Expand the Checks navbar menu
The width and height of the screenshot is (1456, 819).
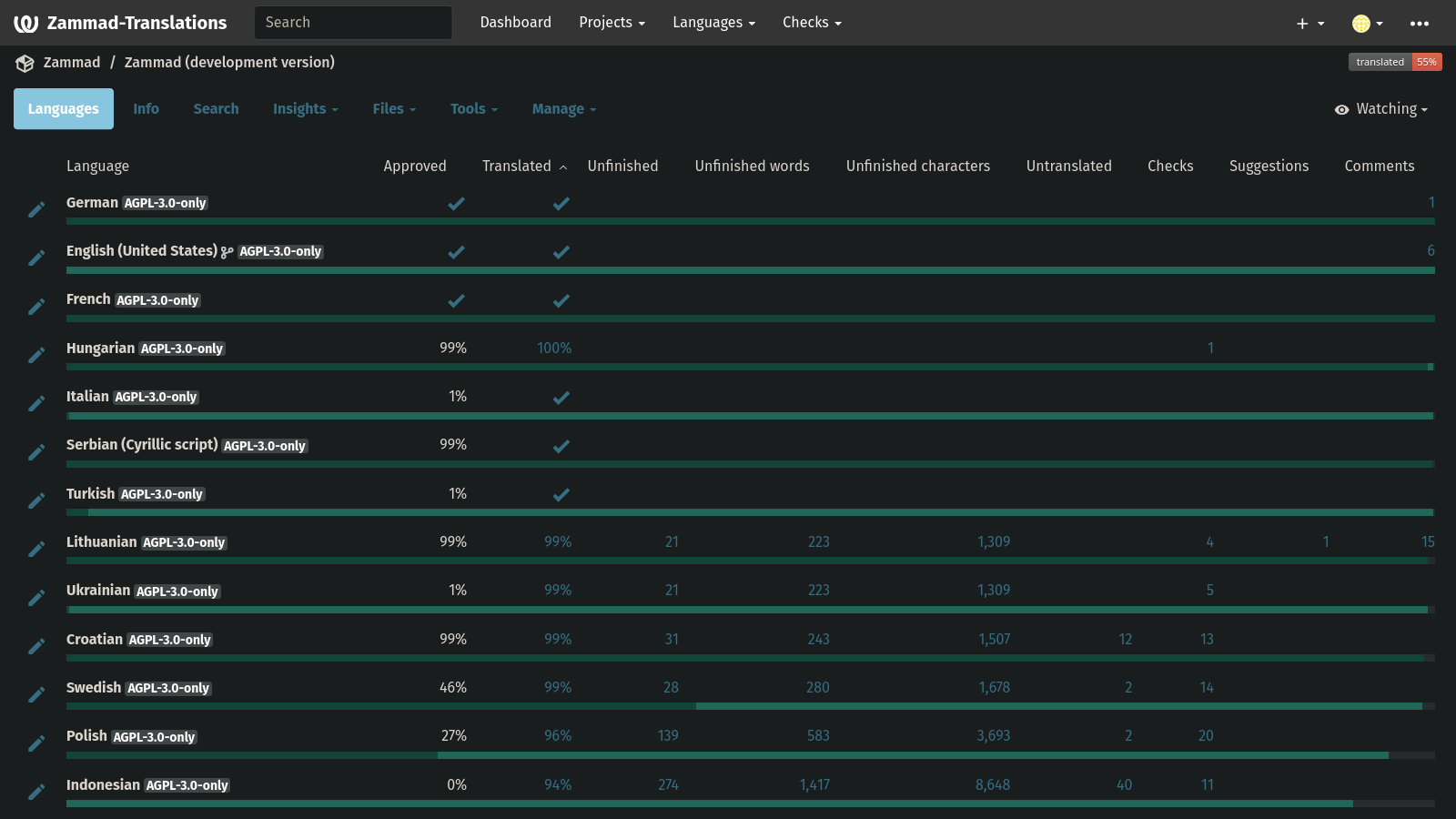click(x=812, y=23)
